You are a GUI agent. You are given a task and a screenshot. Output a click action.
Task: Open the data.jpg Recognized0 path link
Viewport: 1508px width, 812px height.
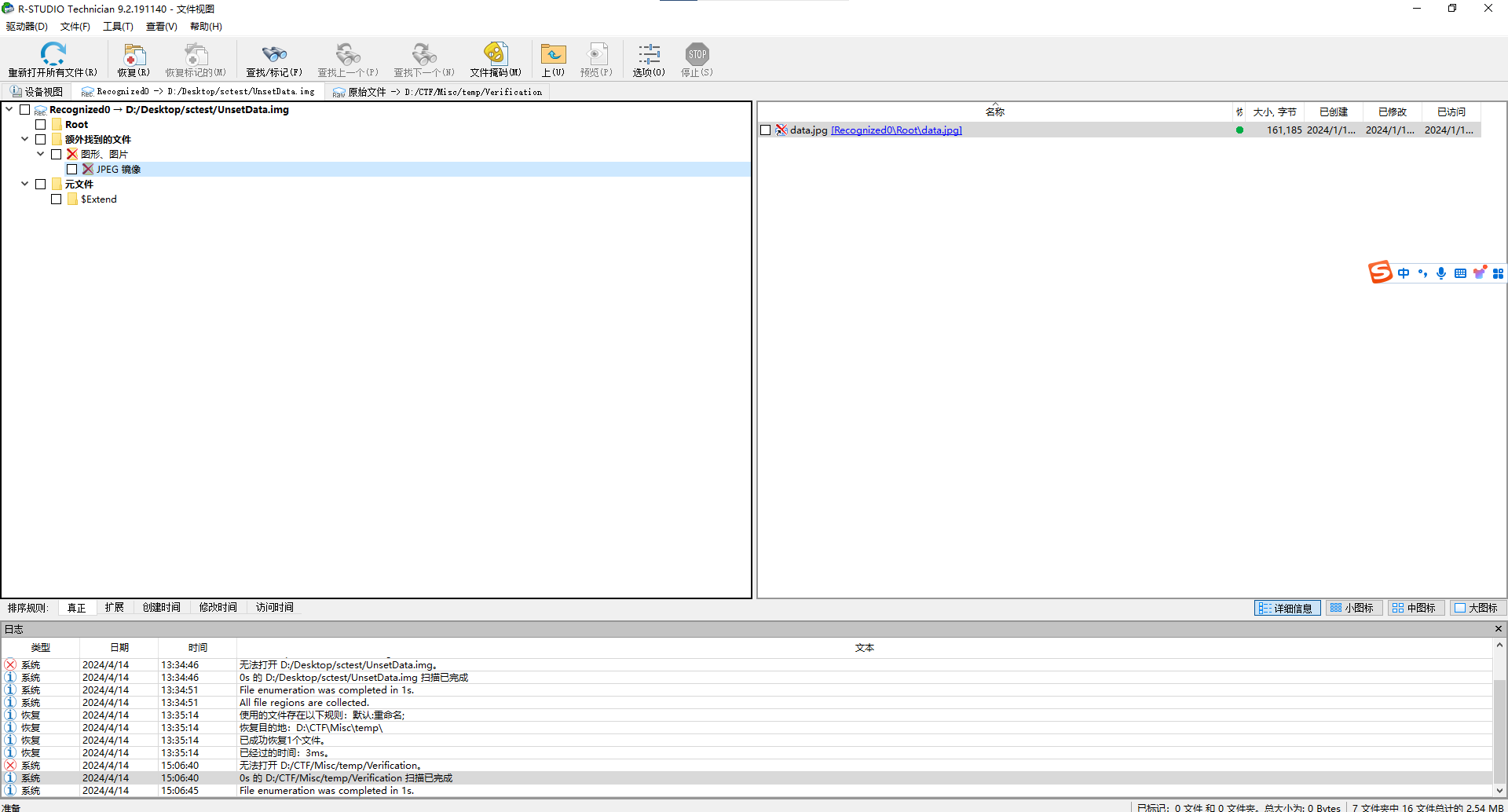896,130
